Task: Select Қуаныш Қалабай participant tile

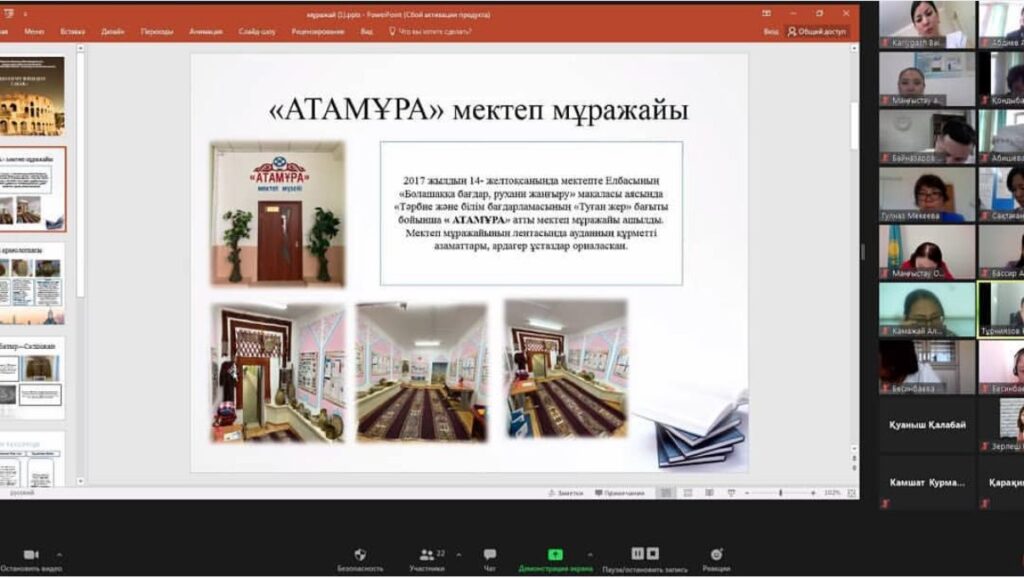Action: 927,425
